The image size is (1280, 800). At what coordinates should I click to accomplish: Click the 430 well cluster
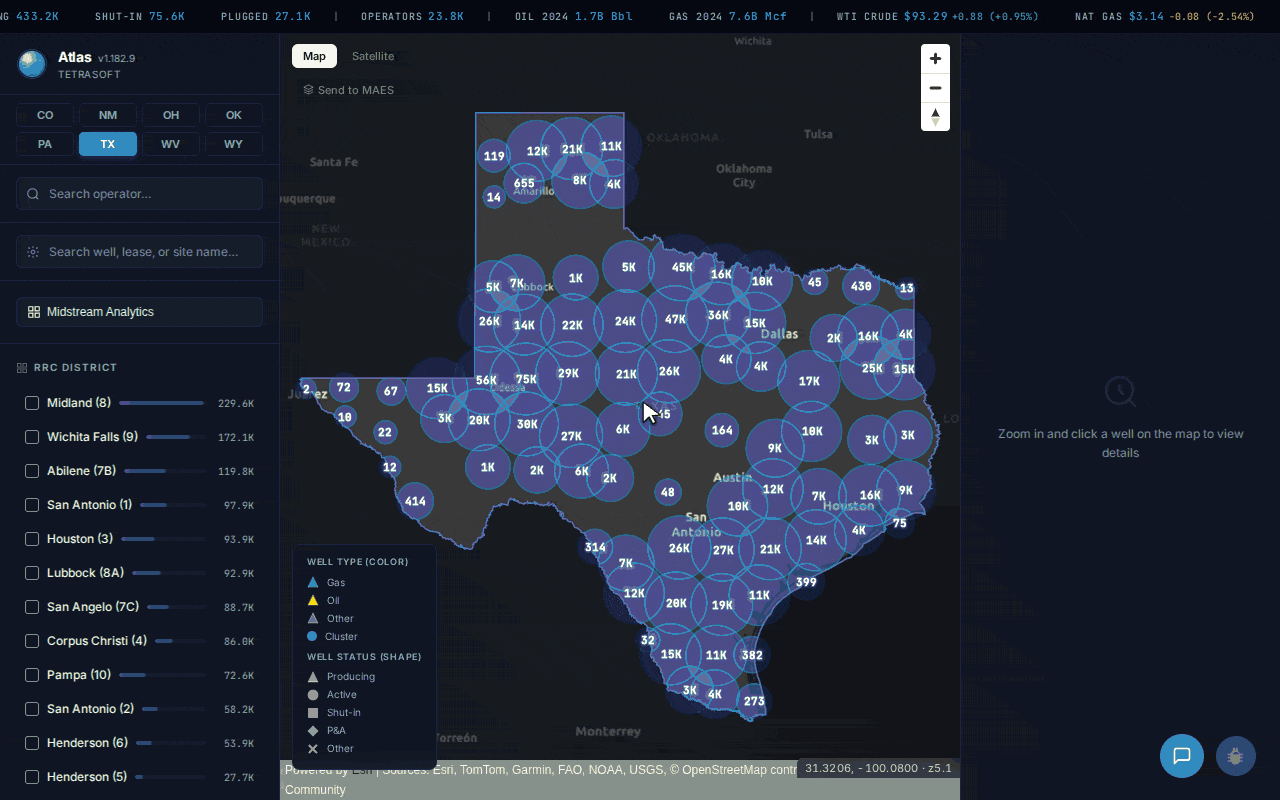click(x=860, y=286)
